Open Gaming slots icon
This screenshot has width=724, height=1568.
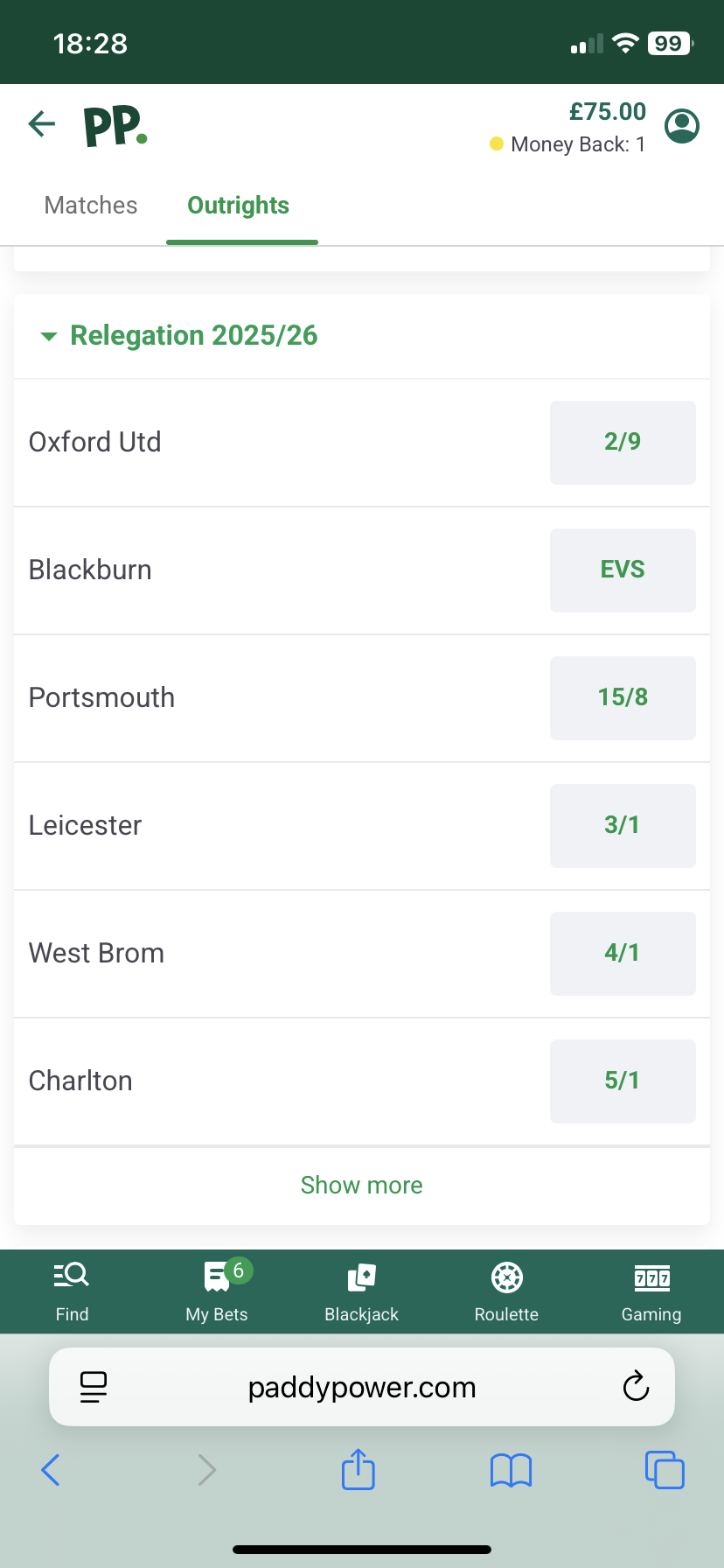tap(651, 1277)
